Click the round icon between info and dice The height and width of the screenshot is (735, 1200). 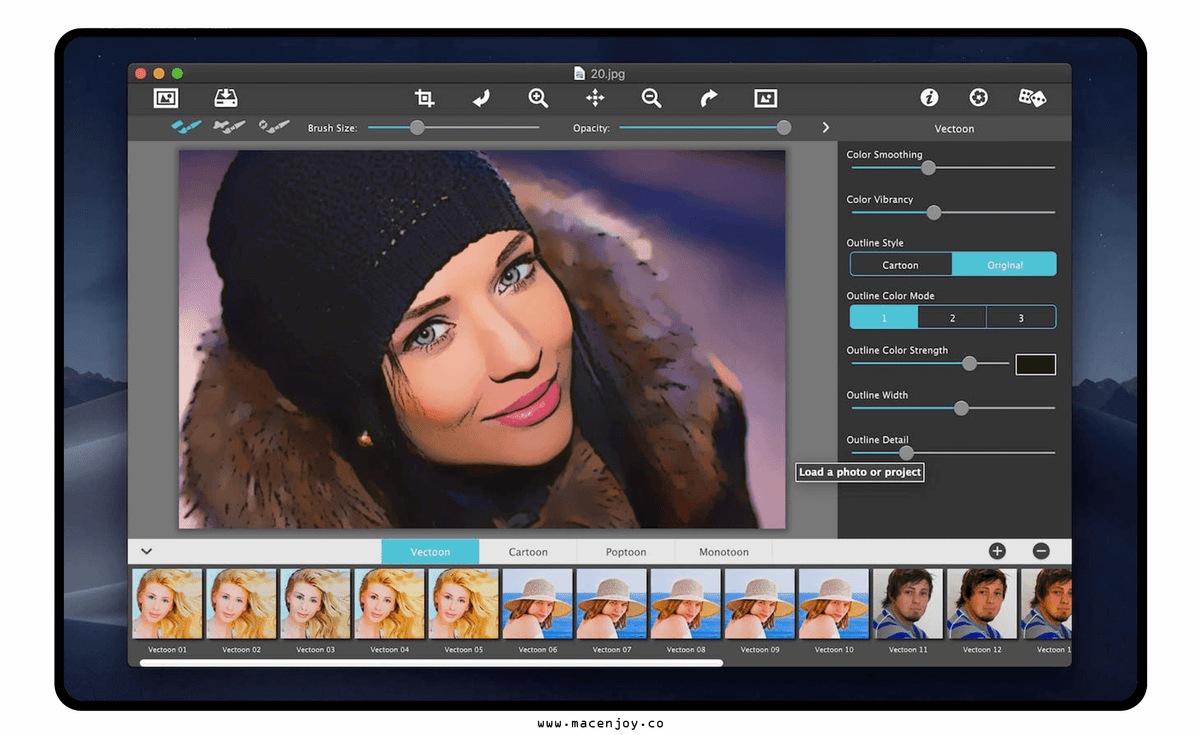click(979, 97)
